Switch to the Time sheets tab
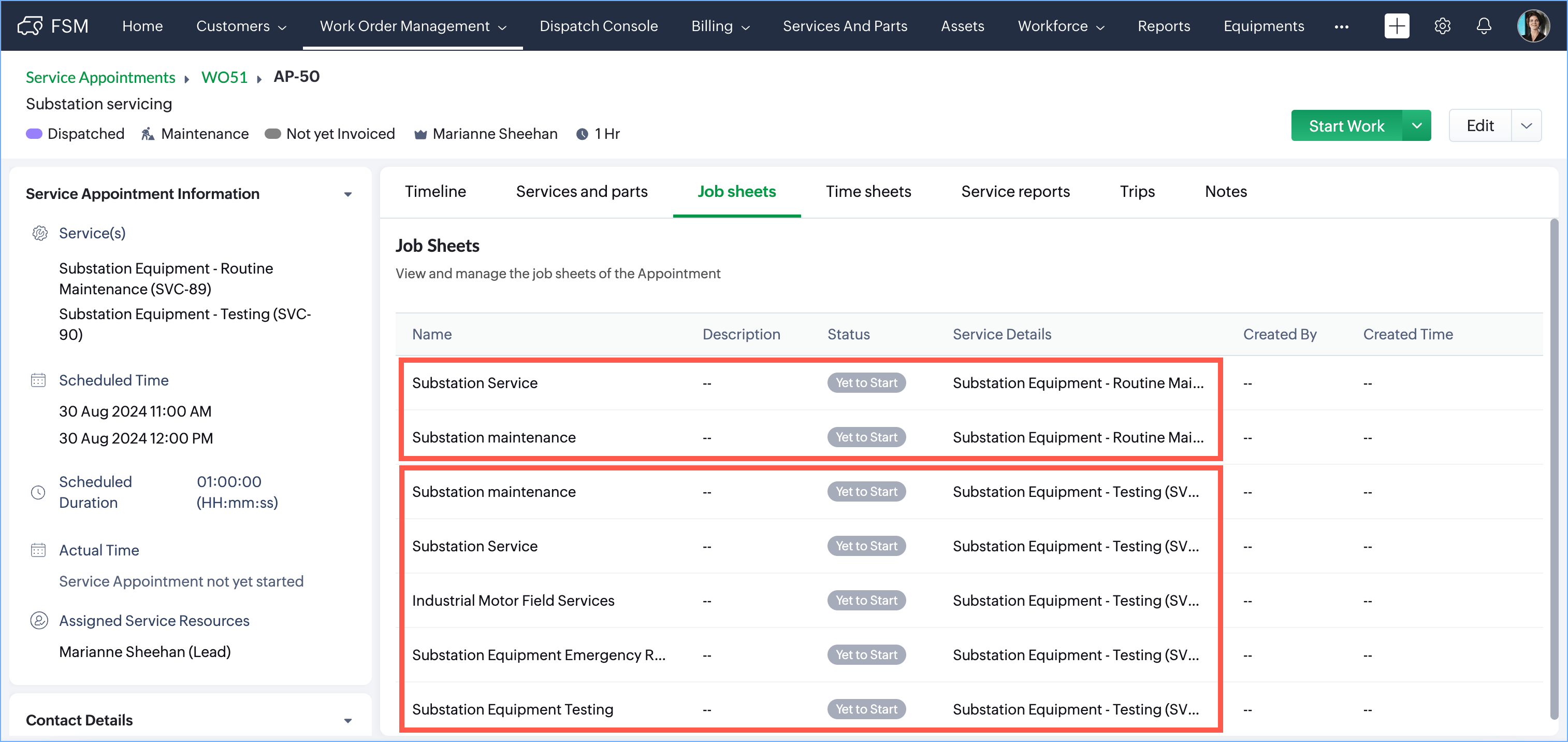The width and height of the screenshot is (1568, 742). pyautogui.click(x=868, y=191)
